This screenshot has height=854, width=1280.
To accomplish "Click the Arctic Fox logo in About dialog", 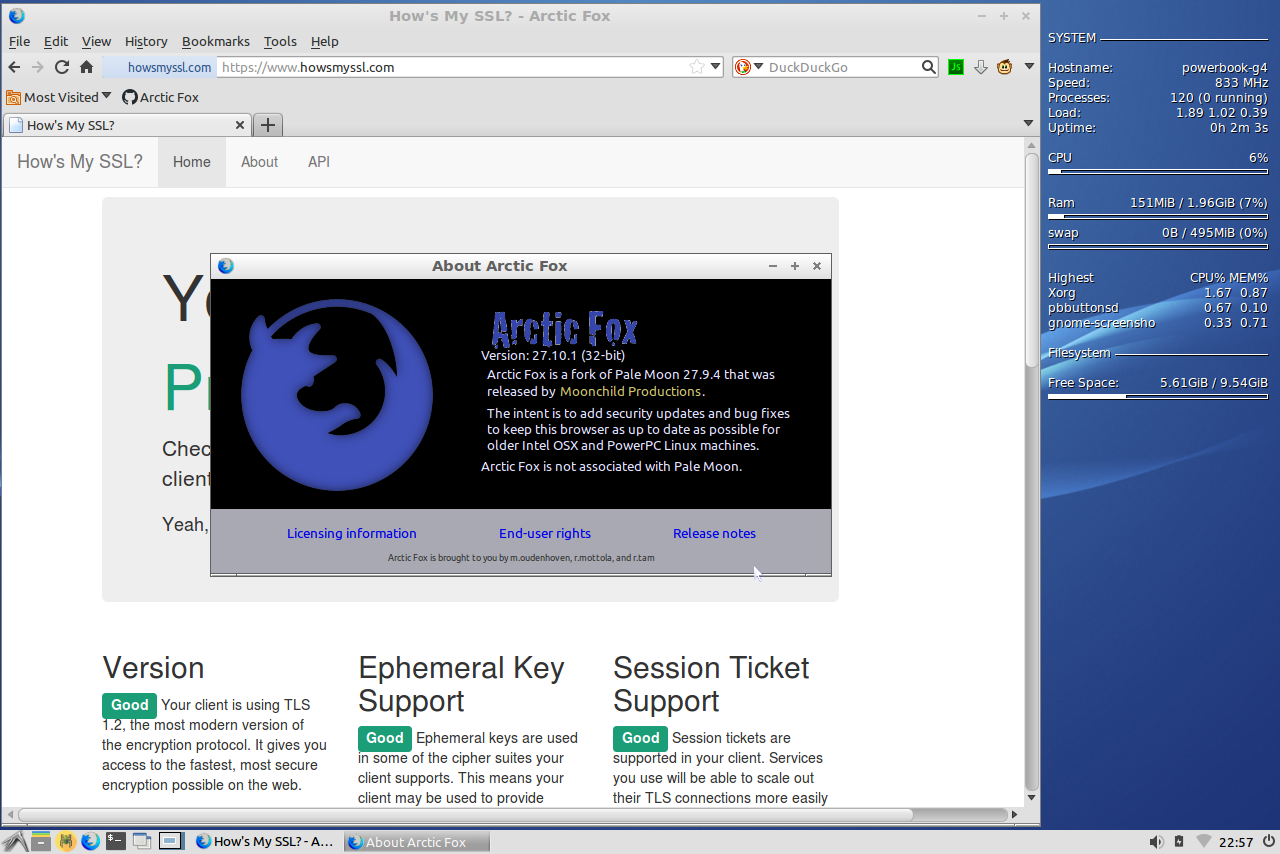I will (337, 395).
